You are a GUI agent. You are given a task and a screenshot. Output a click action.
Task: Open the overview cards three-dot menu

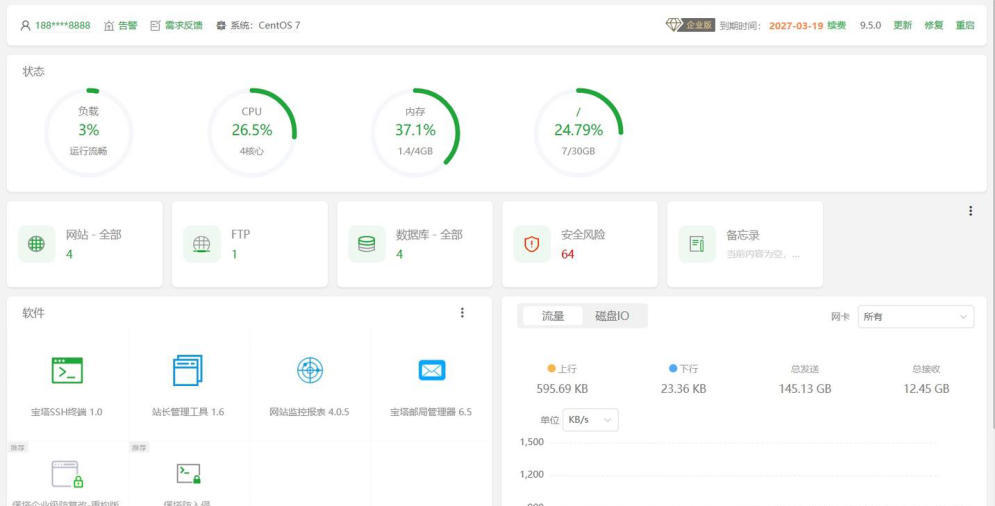pyautogui.click(x=970, y=211)
